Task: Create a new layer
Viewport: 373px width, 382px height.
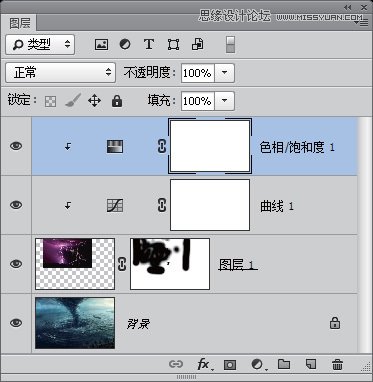Action: coord(311,364)
